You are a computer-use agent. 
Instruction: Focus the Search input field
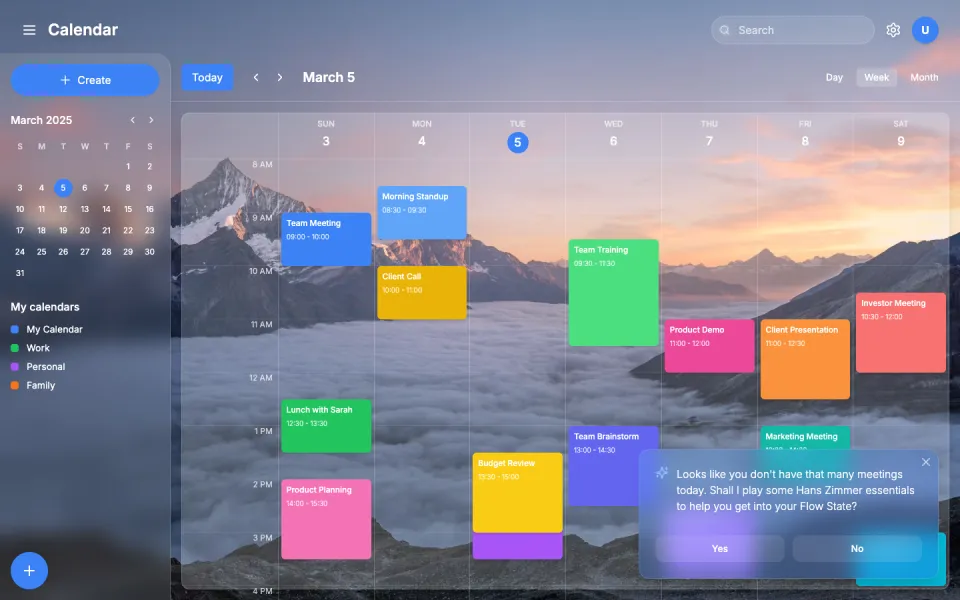[792, 30]
